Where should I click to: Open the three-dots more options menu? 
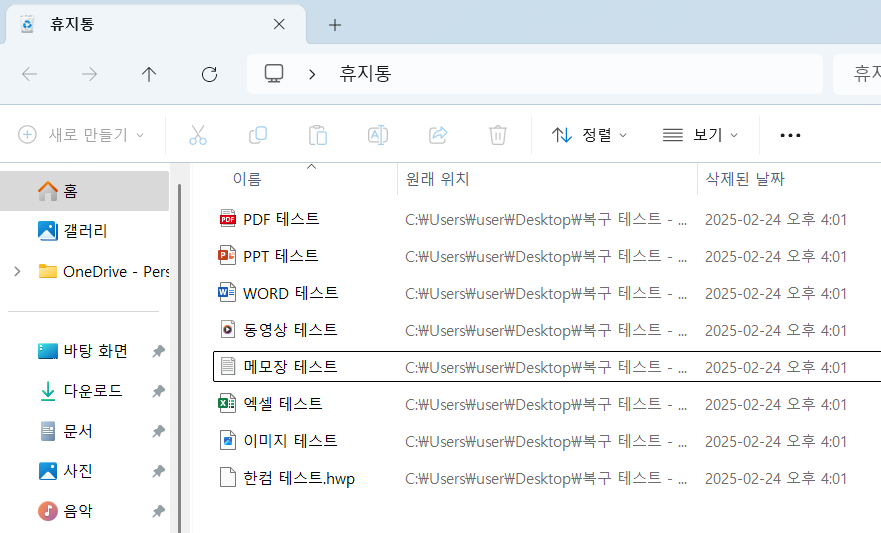[791, 135]
